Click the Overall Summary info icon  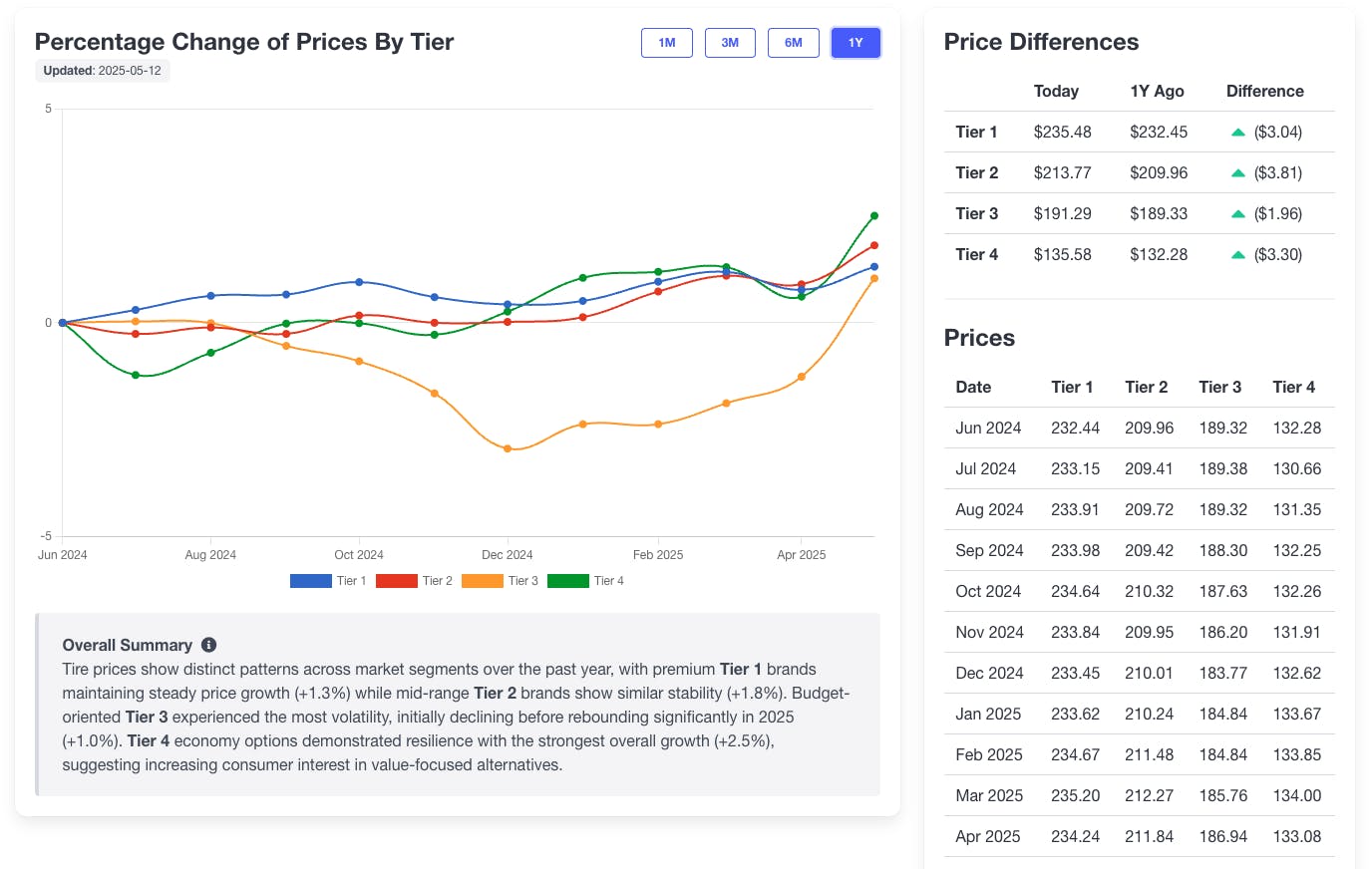point(208,645)
